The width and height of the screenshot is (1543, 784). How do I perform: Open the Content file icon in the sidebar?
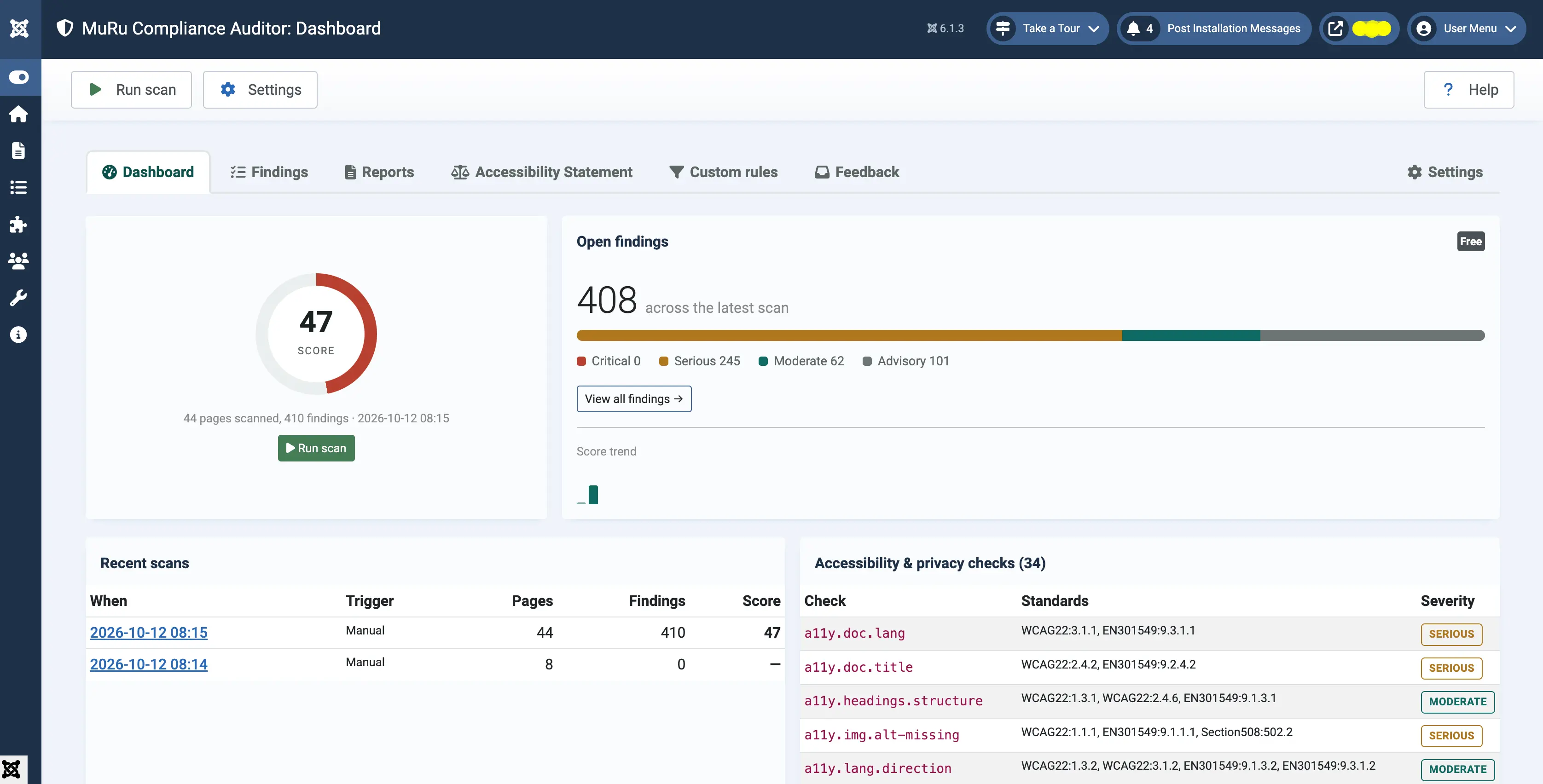[x=18, y=151]
